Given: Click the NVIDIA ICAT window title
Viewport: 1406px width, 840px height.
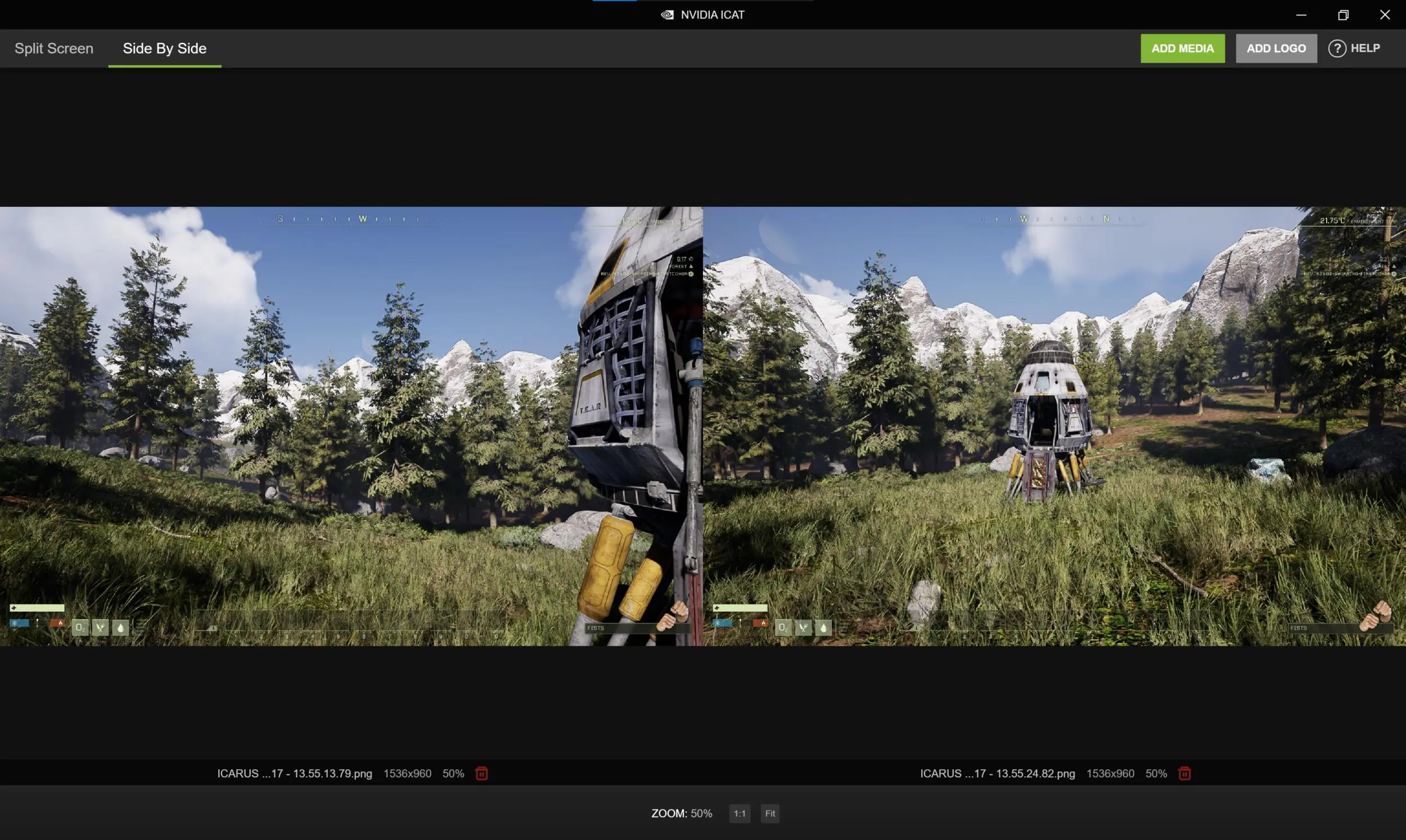Looking at the screenshot, I should pyautogui.click(x=713, y=15).
